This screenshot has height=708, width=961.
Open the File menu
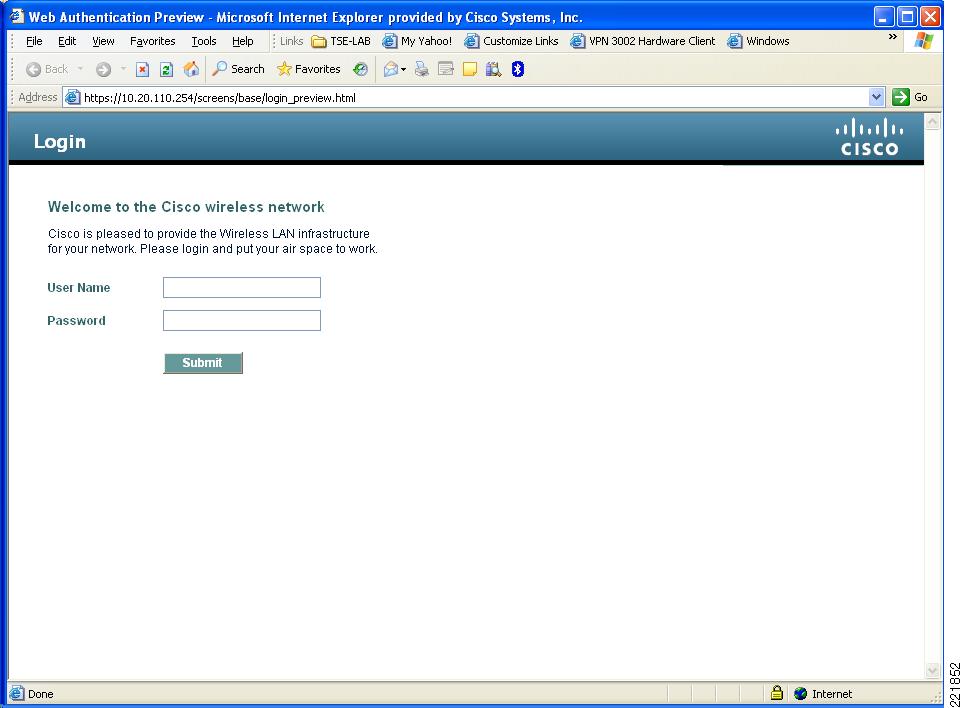34,41
